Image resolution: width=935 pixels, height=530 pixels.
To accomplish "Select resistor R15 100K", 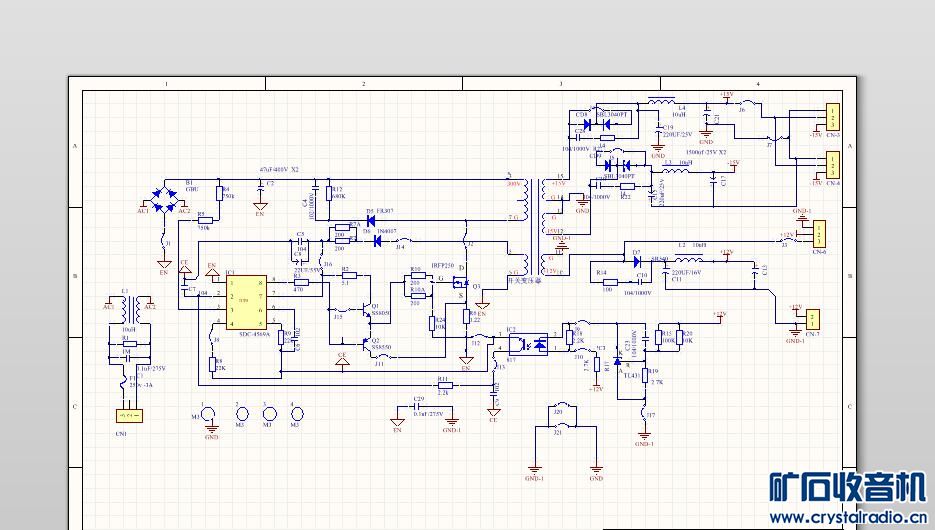I will pos(659,337).
